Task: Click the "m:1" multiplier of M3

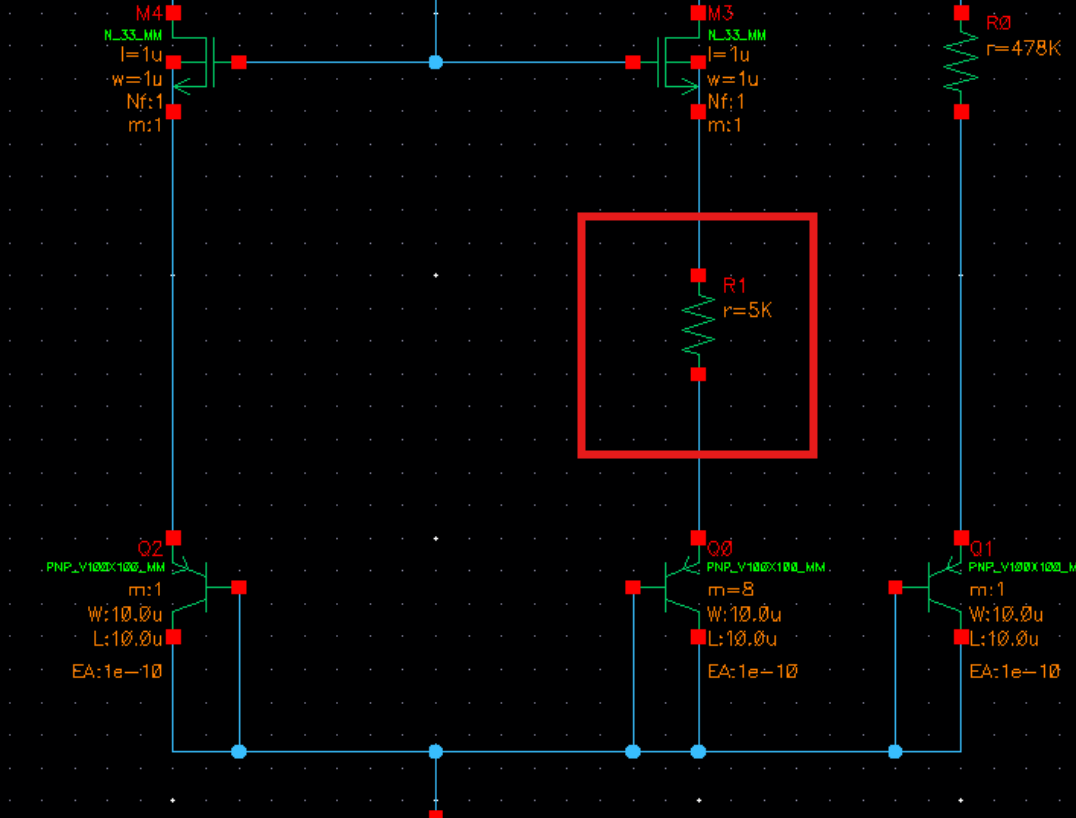Action: (x=725, y=126)
